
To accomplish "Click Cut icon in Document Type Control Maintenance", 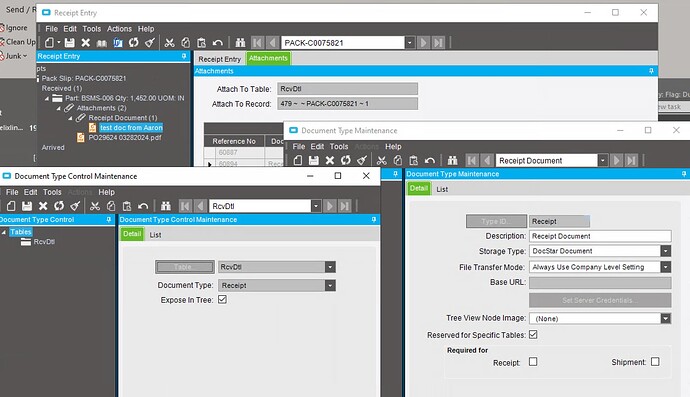I will click(x=95, y=206).
